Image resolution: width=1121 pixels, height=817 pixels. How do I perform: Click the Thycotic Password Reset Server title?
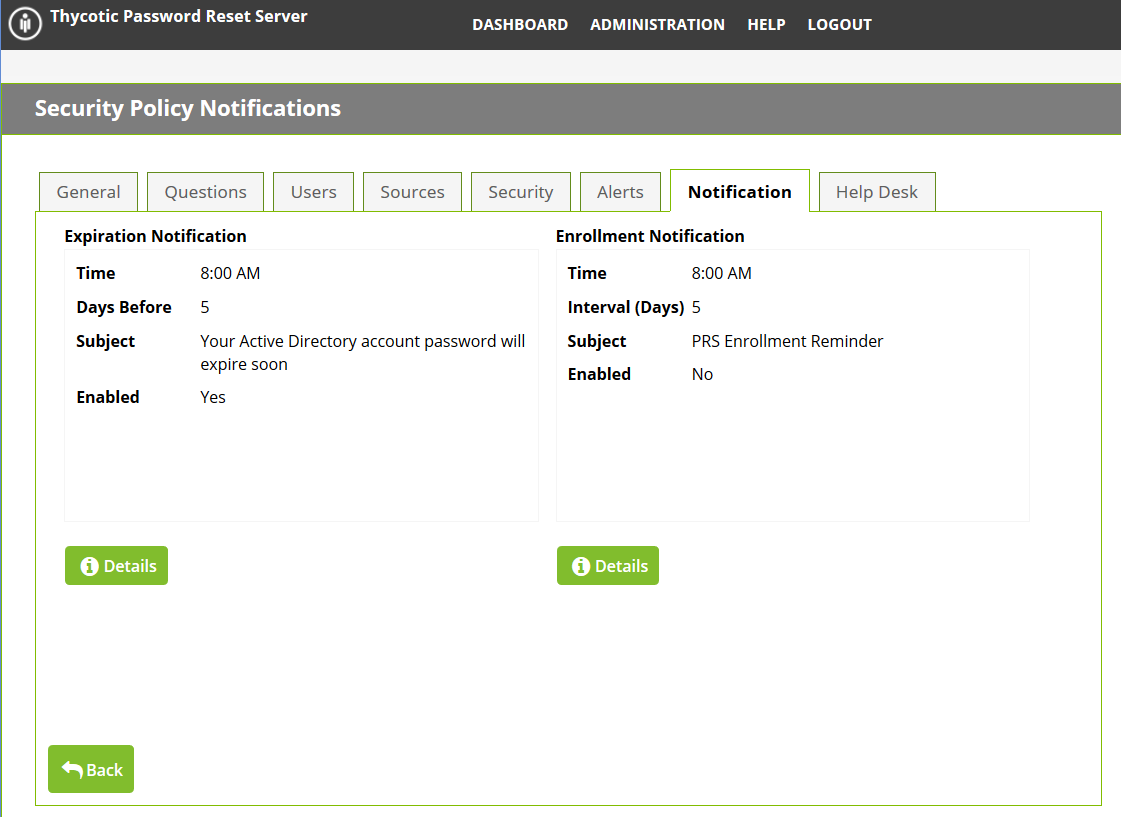tap(179, 16)
